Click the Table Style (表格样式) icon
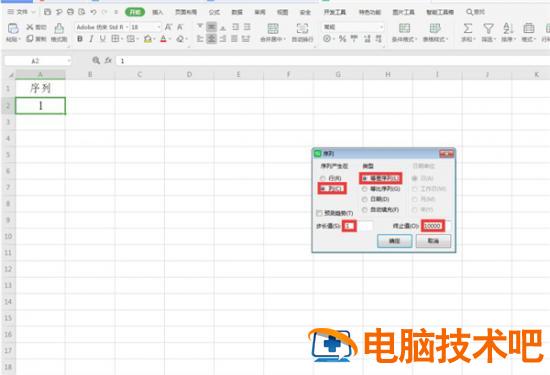The height and width of the screenshot is (375, 550). (x=435, y=28)
